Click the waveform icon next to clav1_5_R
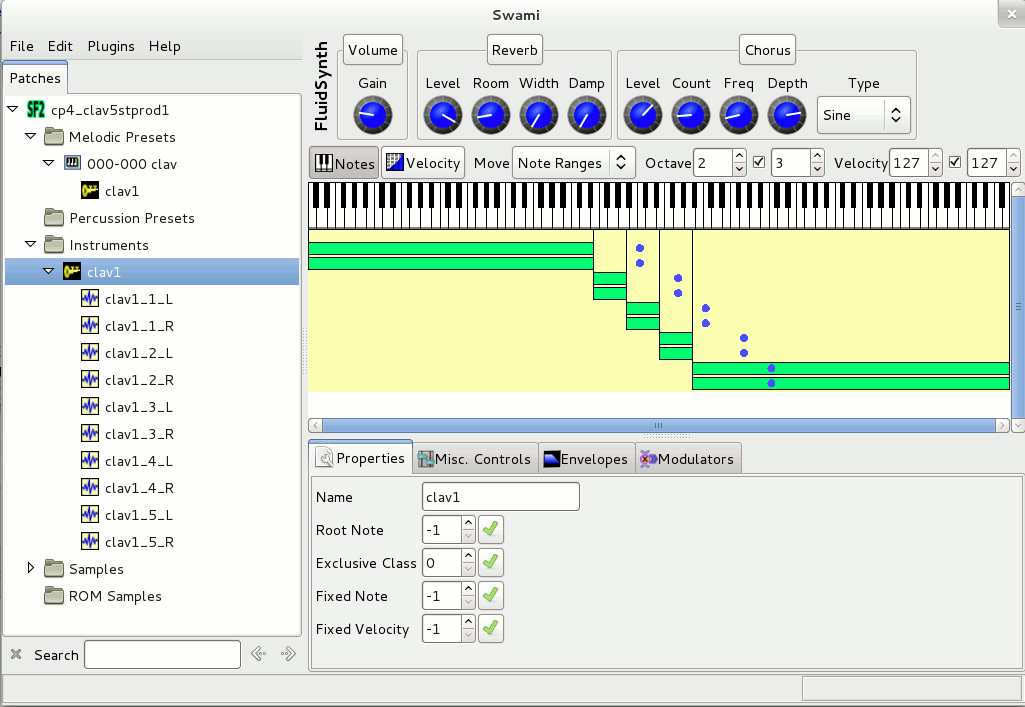 click(x=91, y=541)
